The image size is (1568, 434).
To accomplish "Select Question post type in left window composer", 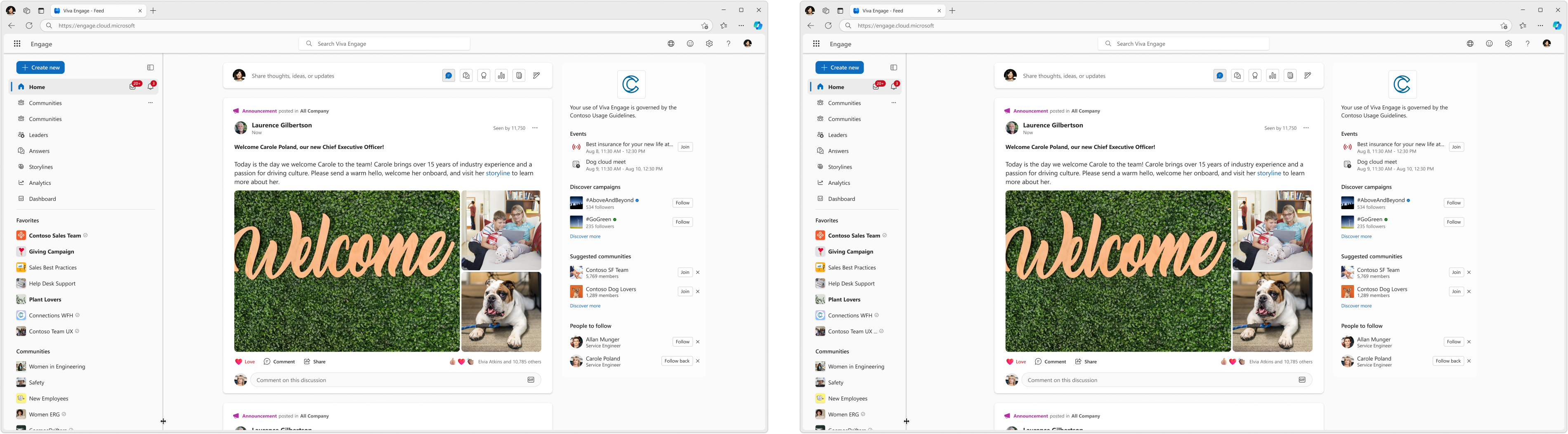I will pos(466,76).
